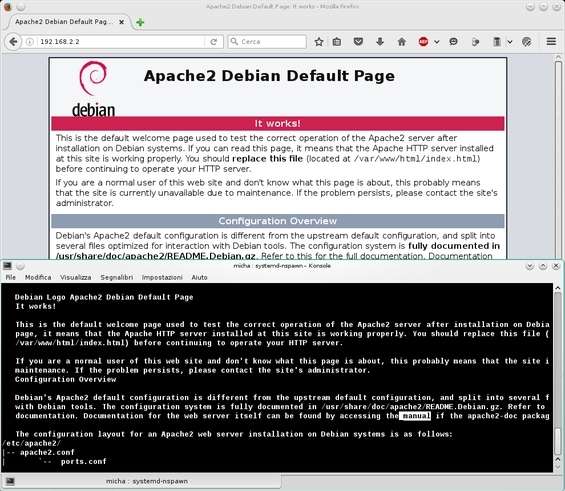Viewport: 565px width, 491px height.
Task: Go to the Firefox home icon
Action: pyautogui.click(x=401, y=42)
